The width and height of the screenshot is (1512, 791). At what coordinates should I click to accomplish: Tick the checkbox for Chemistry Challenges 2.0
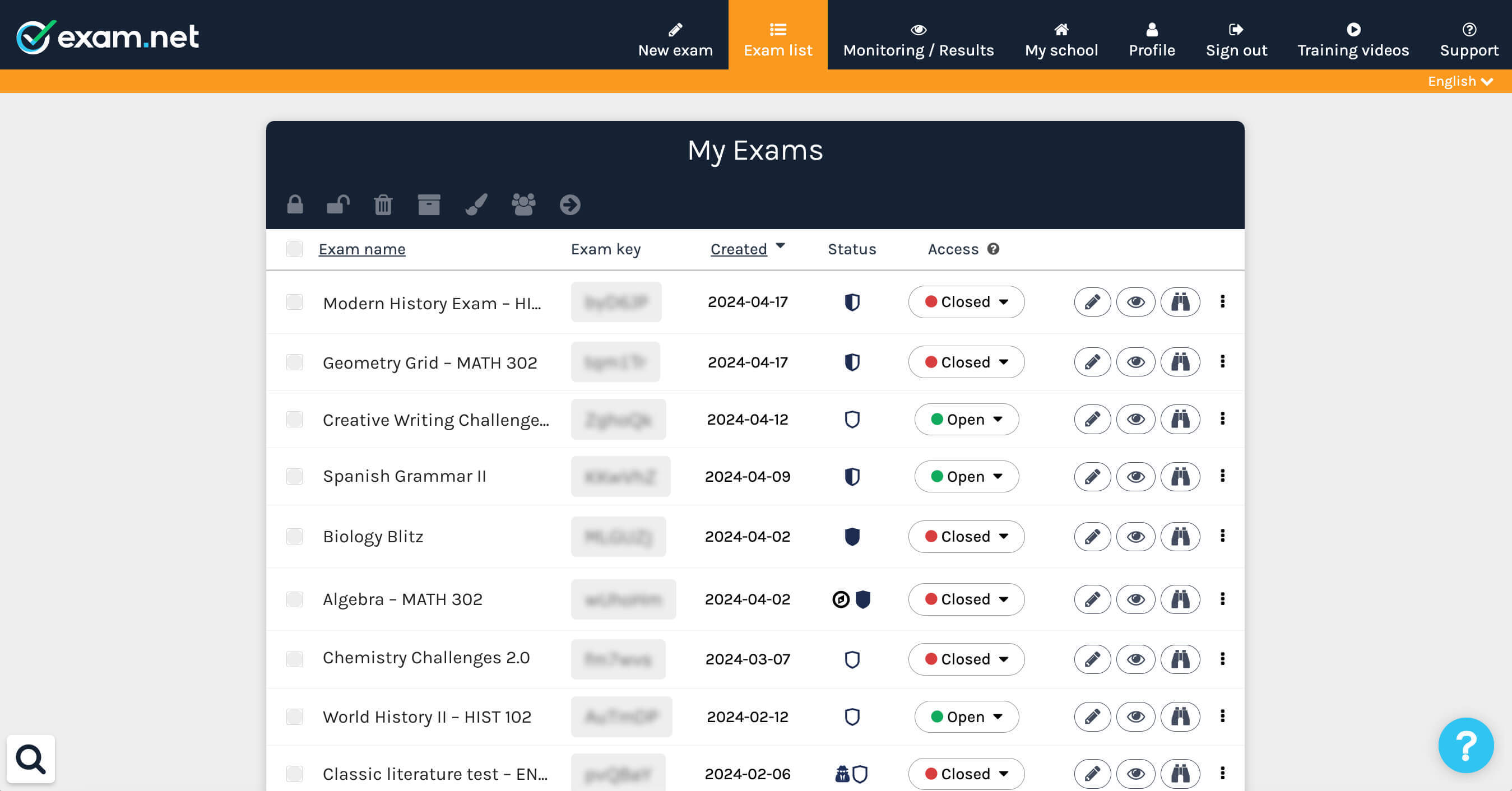pos(295,658)
